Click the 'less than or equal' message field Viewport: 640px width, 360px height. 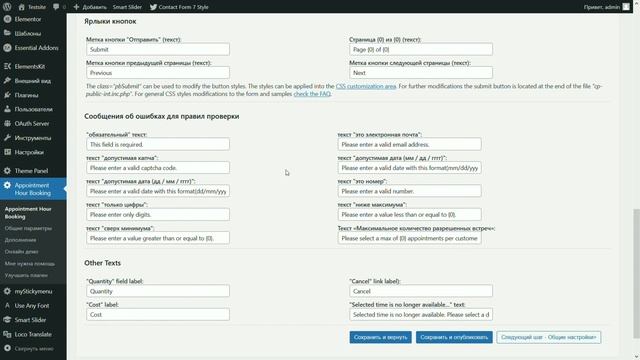pyautogui.click(x=409, y=214)
